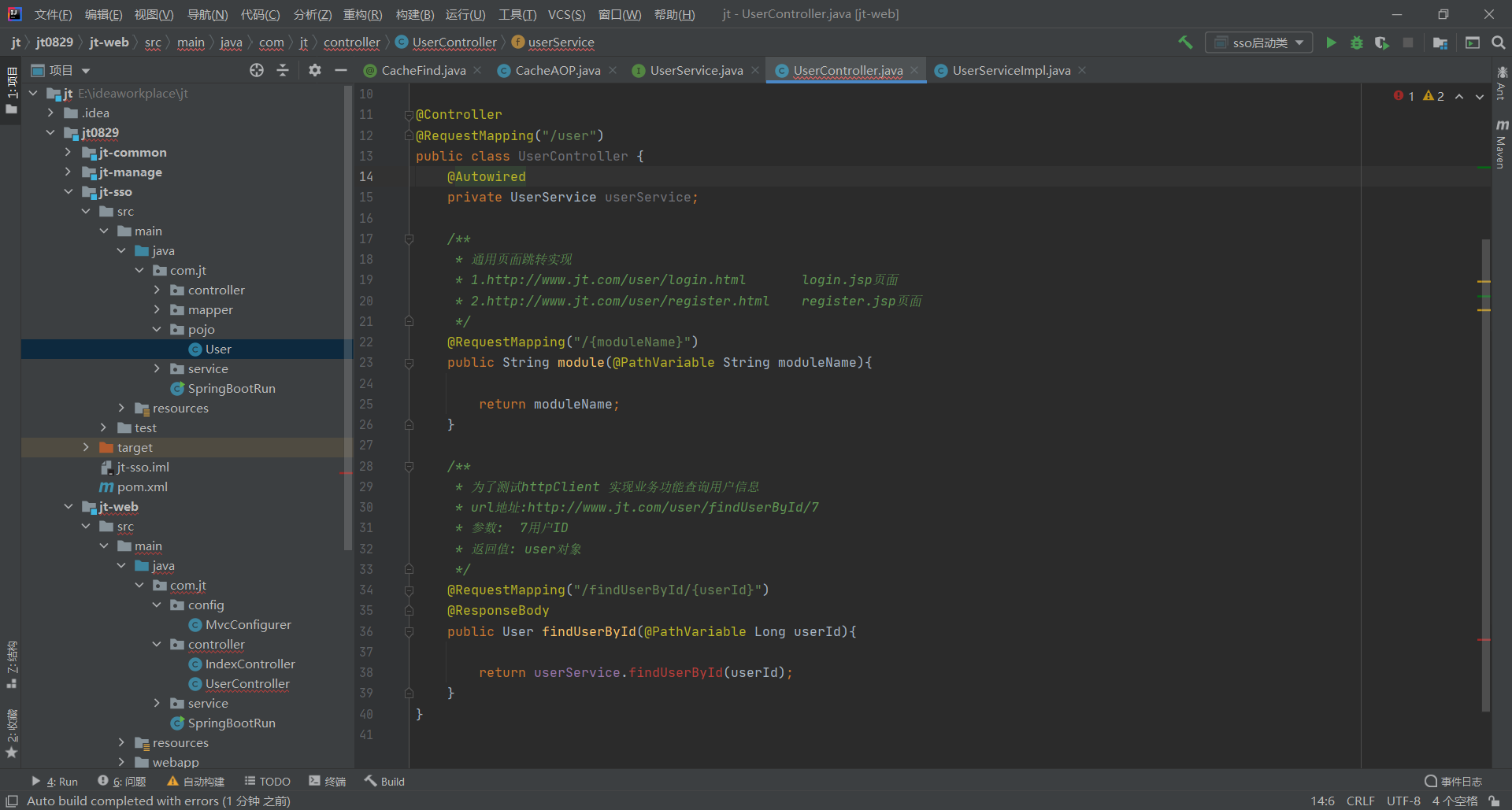Open the 项目 view selector dropdown
The height and width of the screenshot is (810, 1512).
tap(61, 70)
